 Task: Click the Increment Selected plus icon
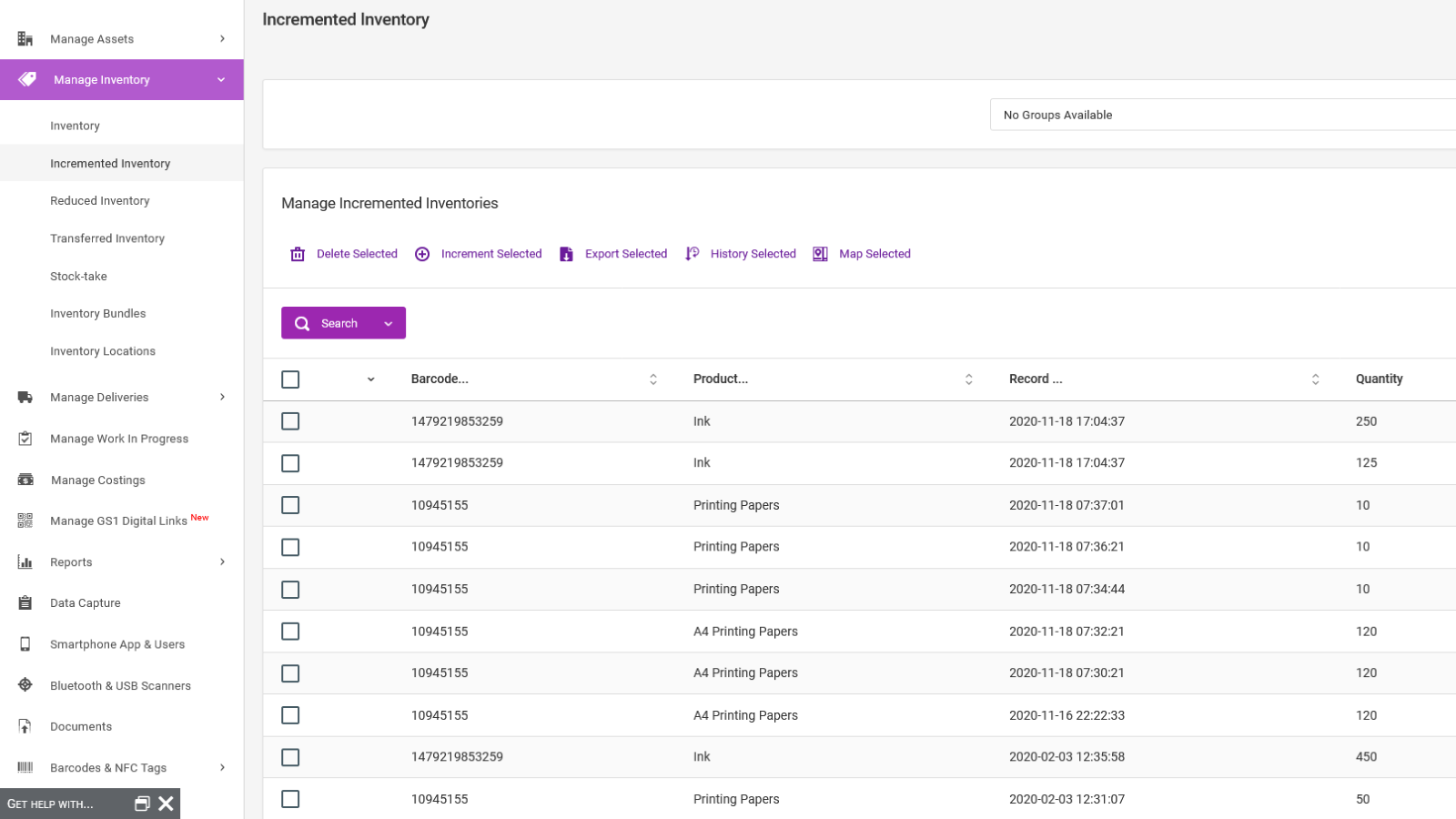click(x=422, y=254)
